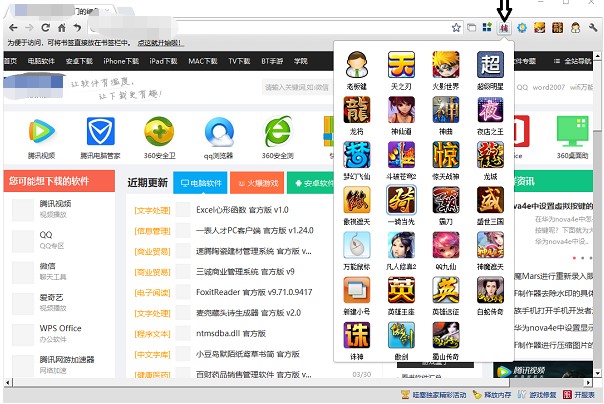Click the 腾讯电脑管家 shield icon
This screenshot has height=404, width=604.
(x=101, y=131)
